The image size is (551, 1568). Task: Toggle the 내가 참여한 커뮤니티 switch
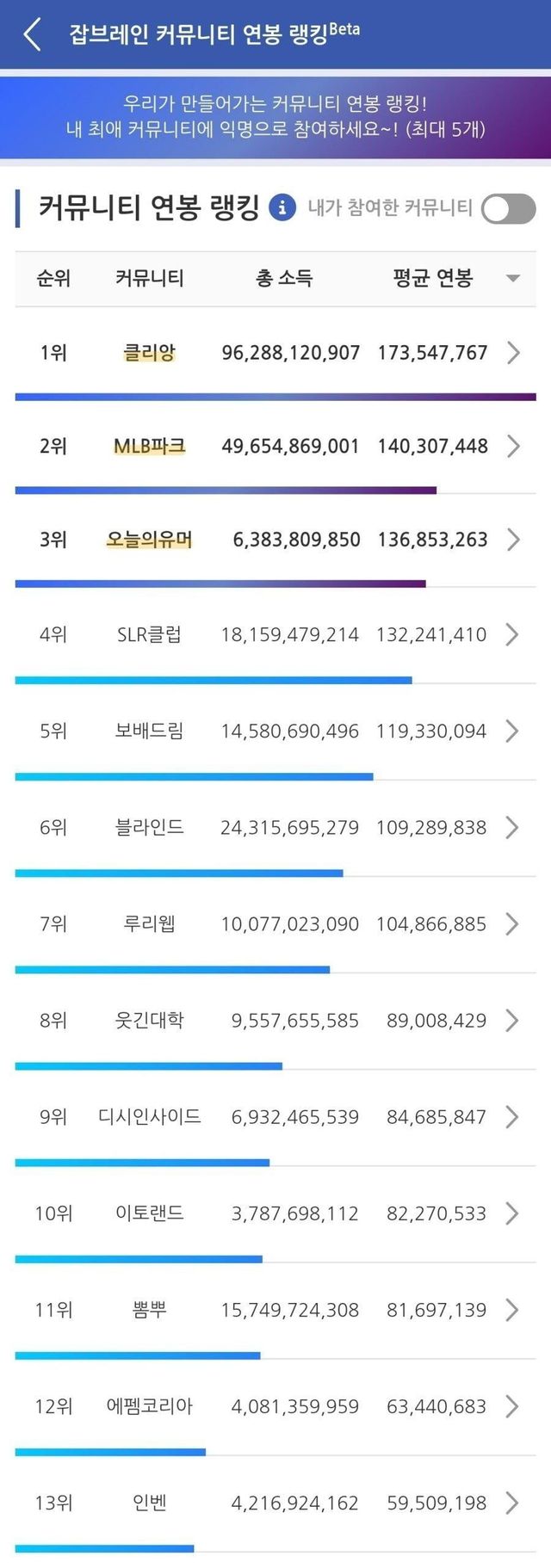point(508,208)
